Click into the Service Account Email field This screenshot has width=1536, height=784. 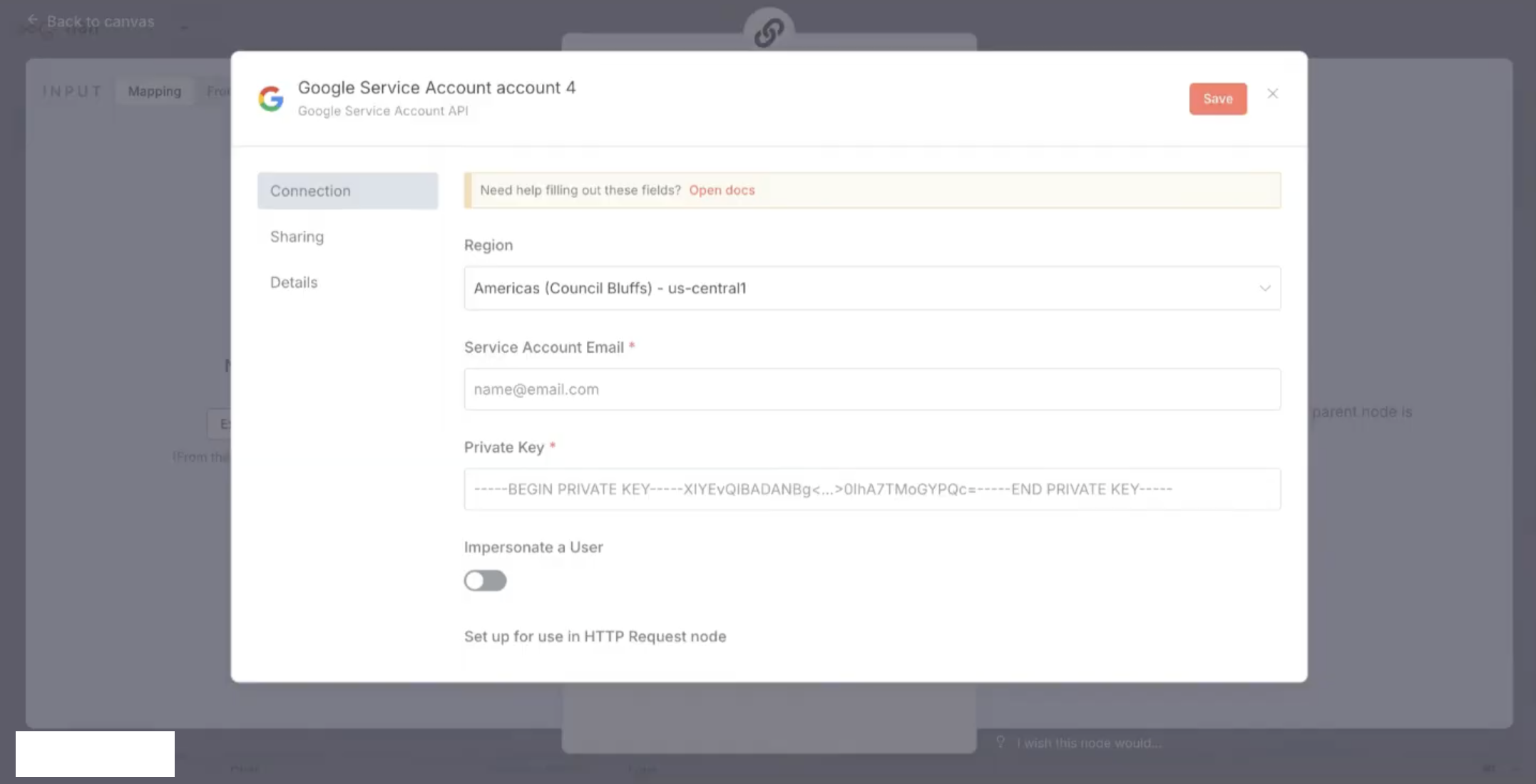click(x=871, y=389)
